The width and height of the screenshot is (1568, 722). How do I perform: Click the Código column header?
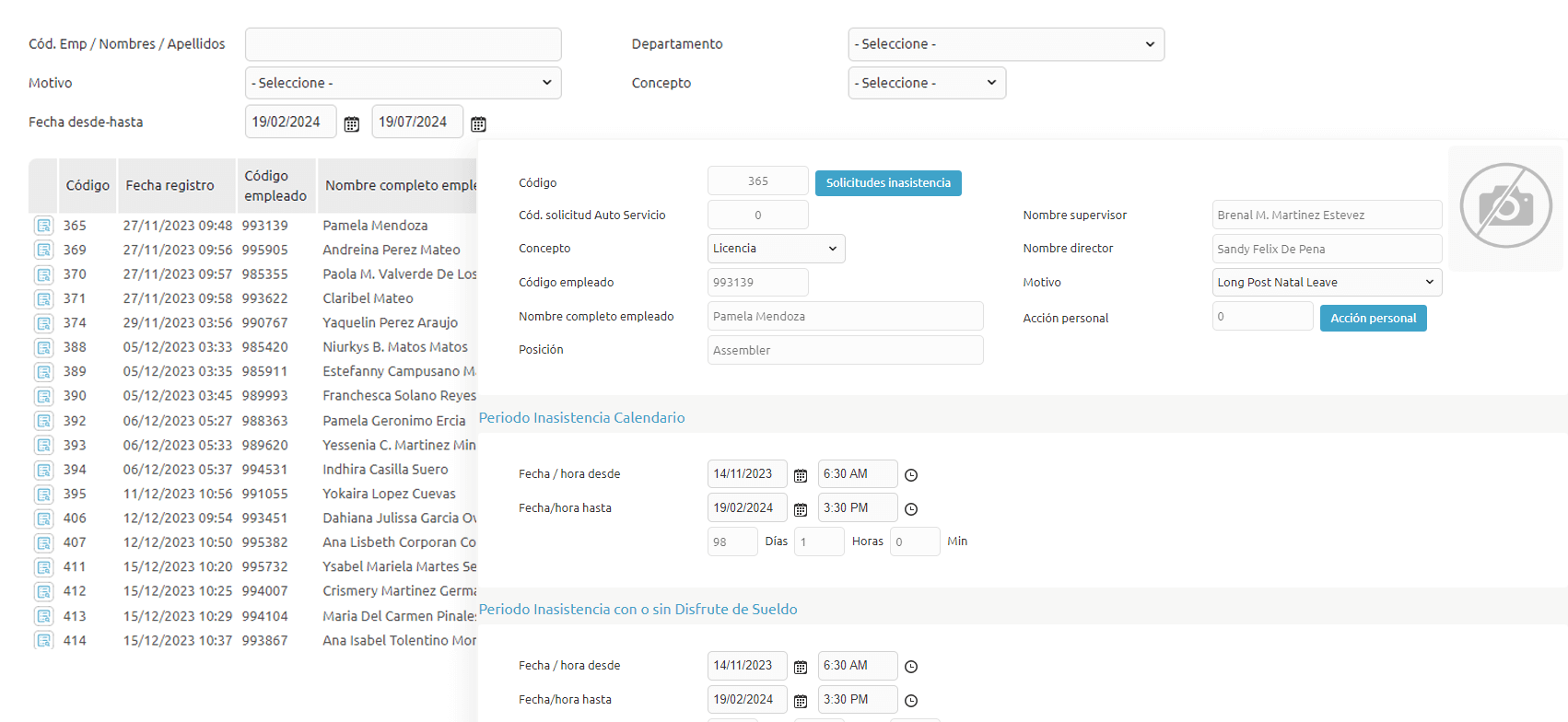click(x=88, y=185)
